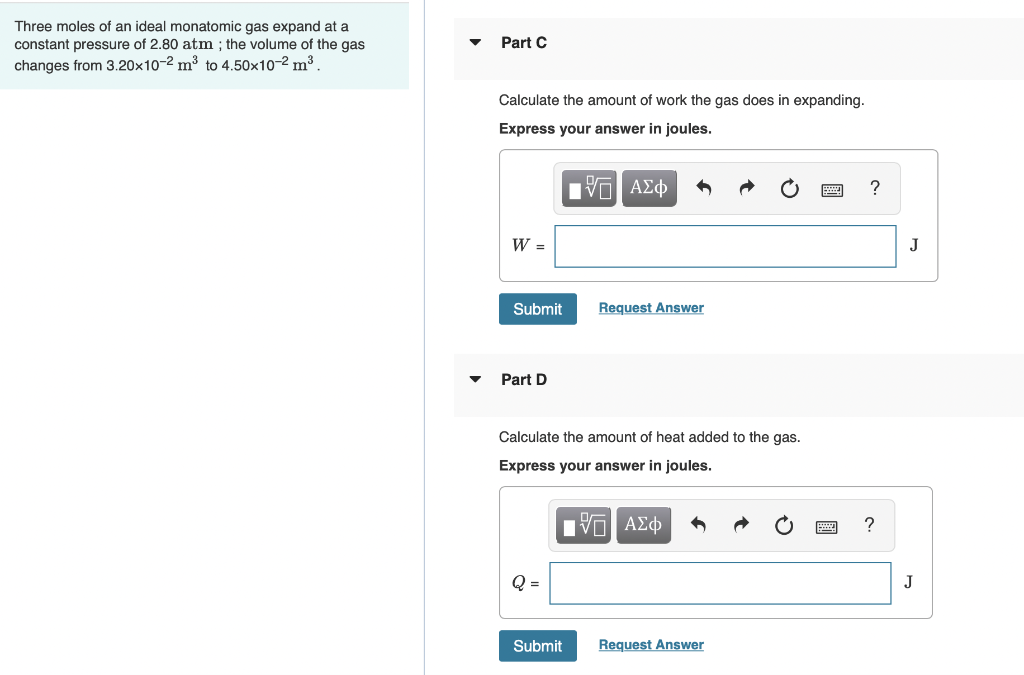This screenshot has height=675, width=1024.
Task: Collapse the Part D section
Action: 474,379
